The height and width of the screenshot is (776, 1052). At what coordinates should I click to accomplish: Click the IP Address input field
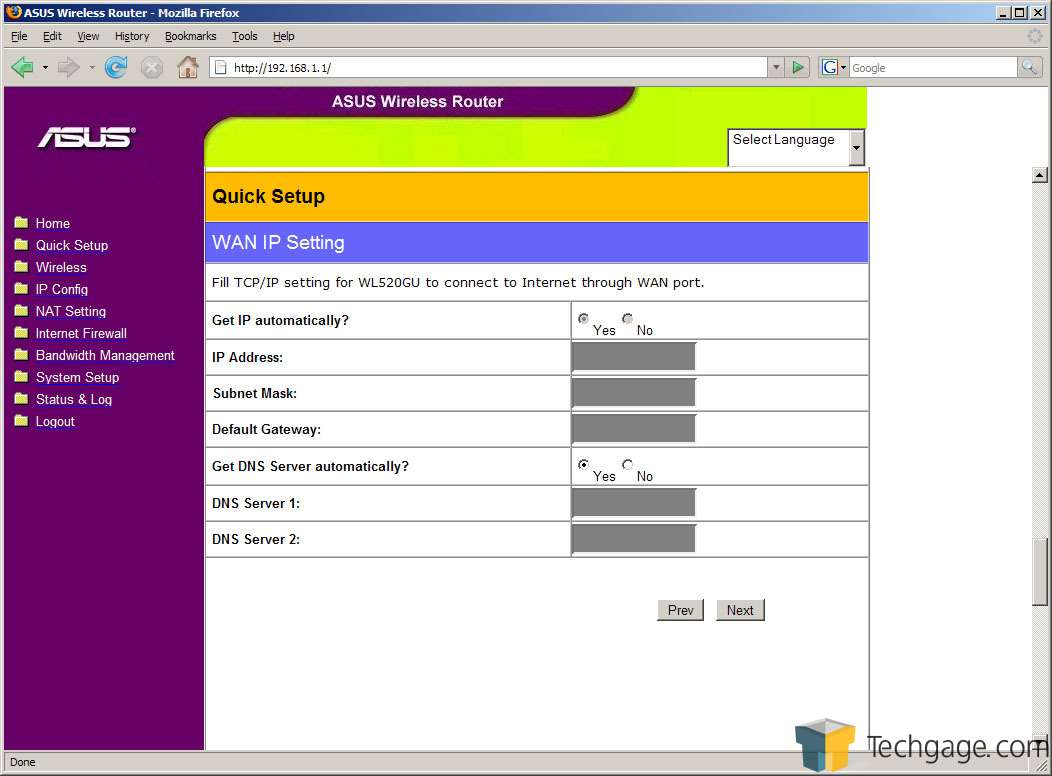tap(633, 356)
